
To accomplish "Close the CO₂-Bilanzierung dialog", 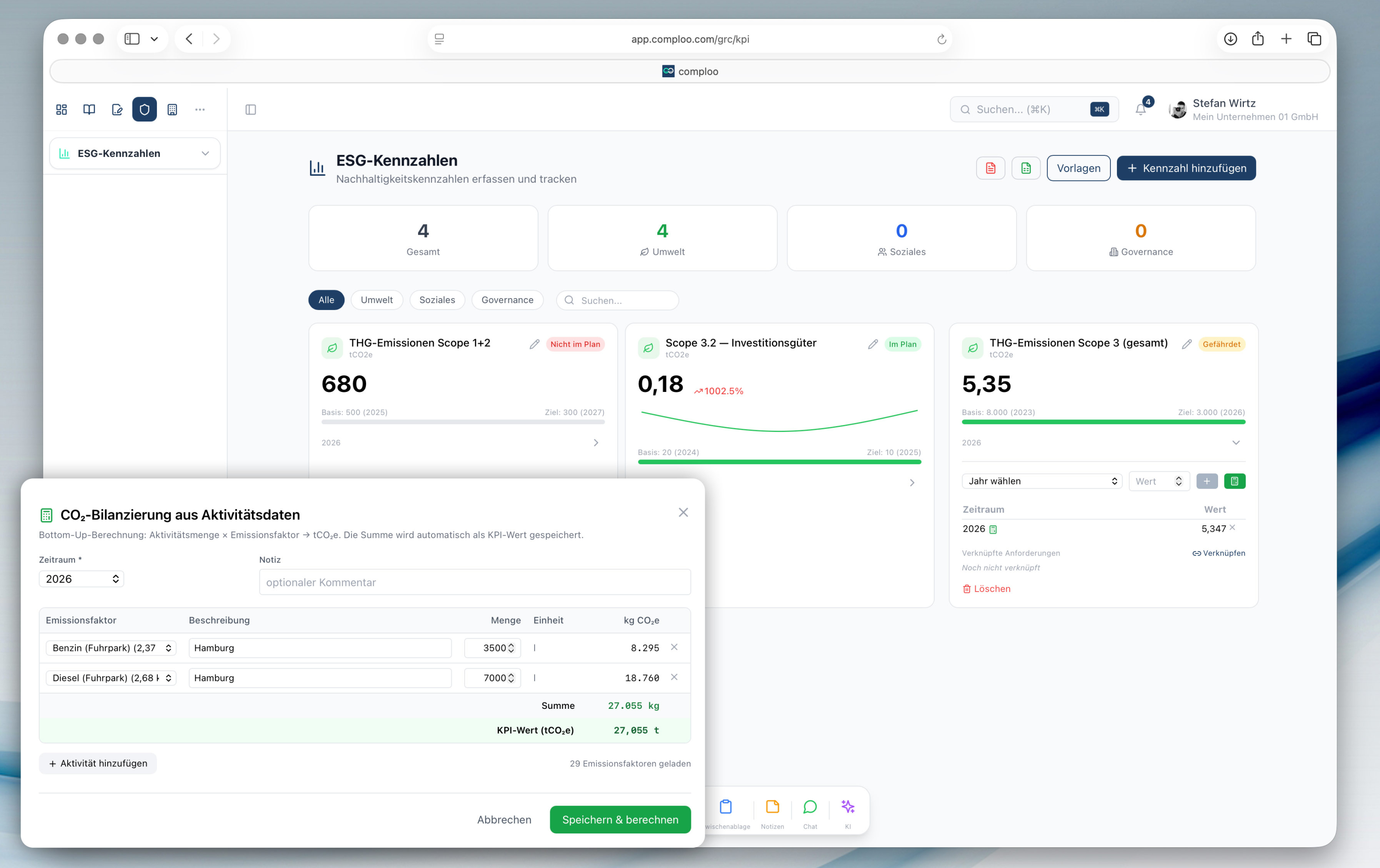I will click(x=683, y=512).
